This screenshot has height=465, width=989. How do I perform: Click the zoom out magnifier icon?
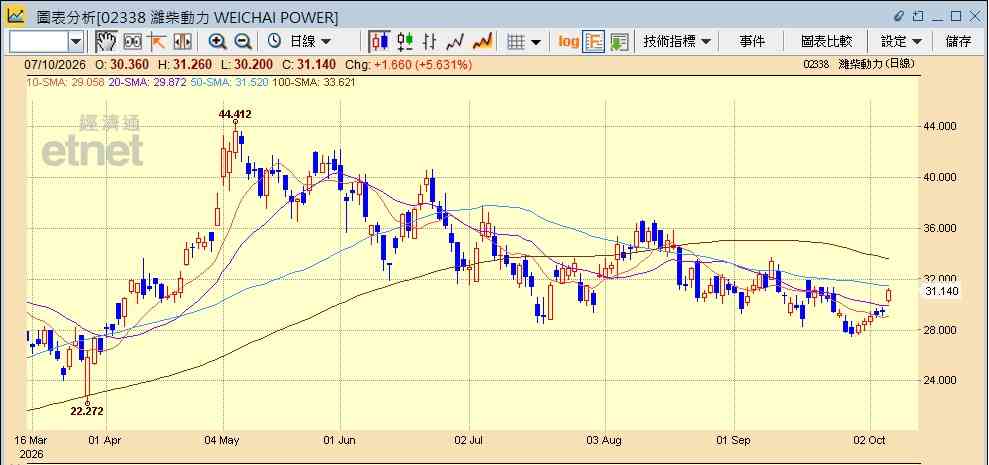coord(243,42)
